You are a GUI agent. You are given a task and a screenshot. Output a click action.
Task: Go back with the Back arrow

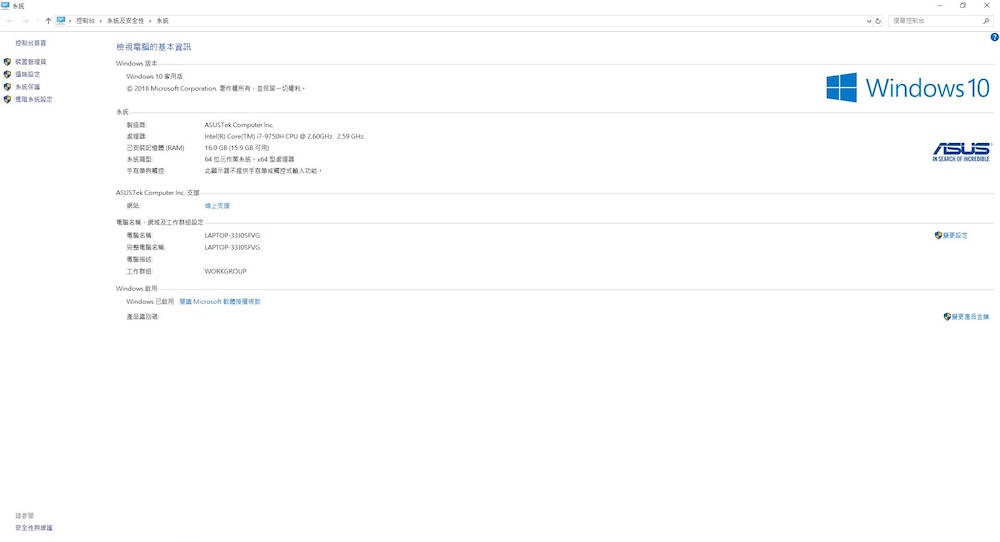point(10,21)
